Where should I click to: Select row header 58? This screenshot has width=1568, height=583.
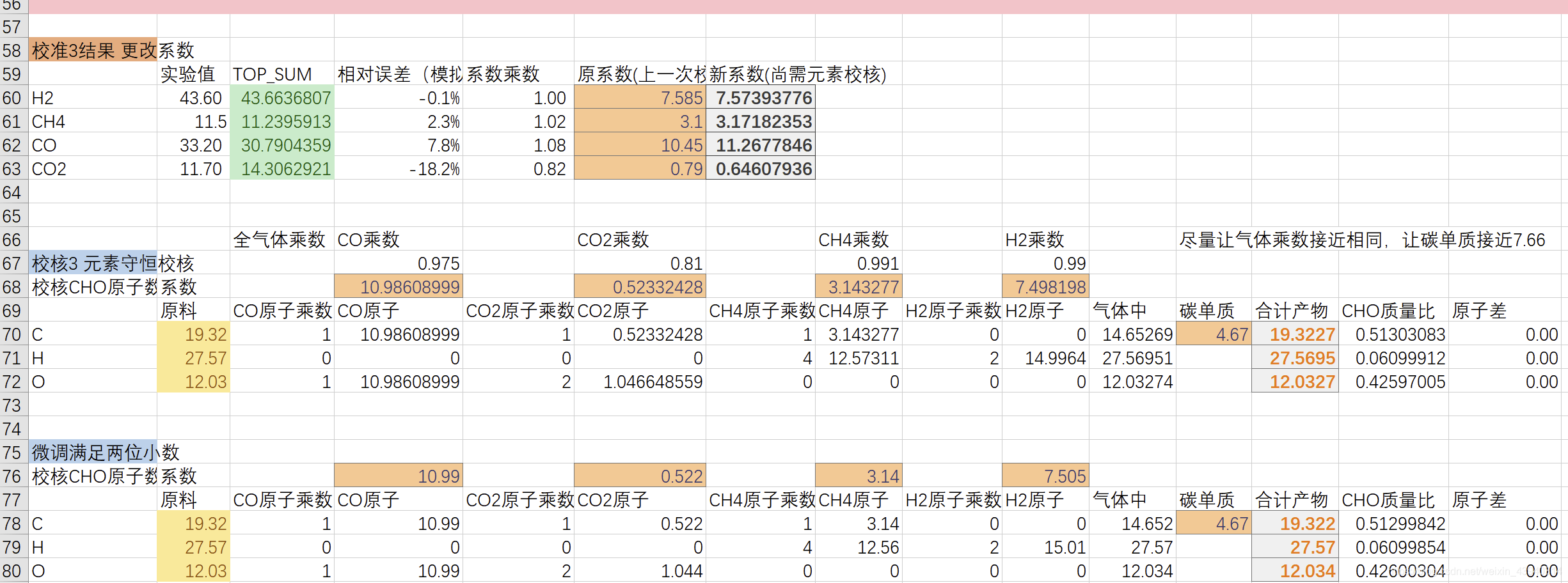point(13,50)
